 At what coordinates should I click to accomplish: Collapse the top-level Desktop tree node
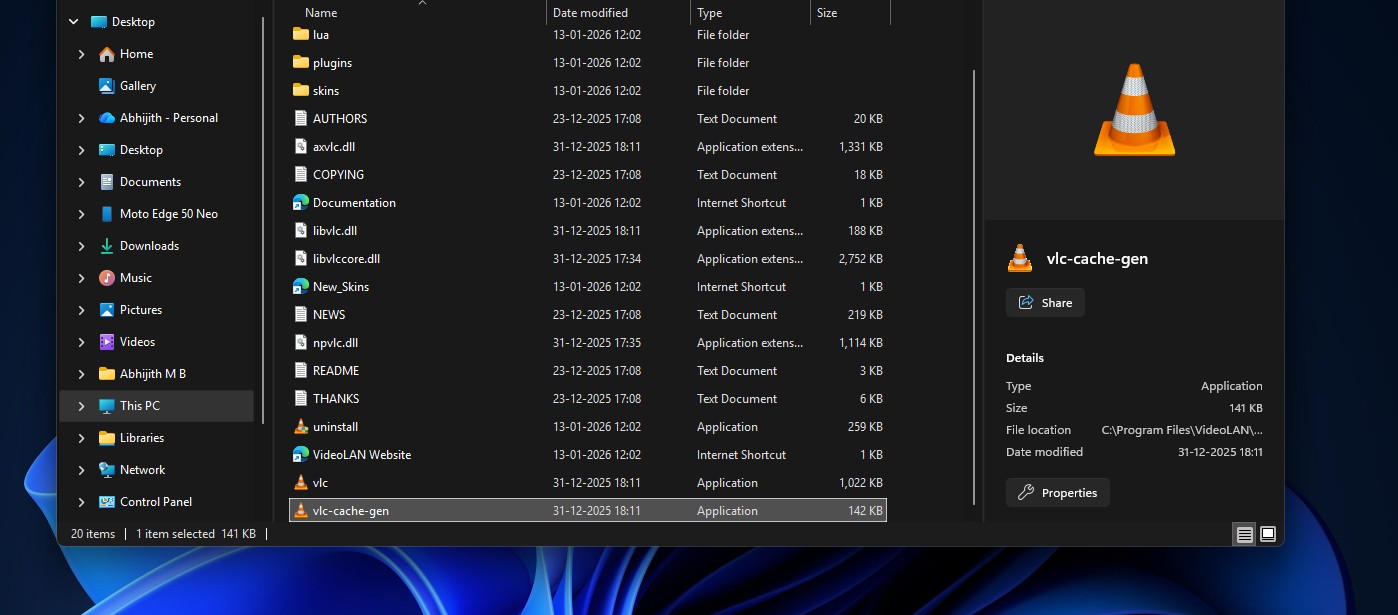73,22
